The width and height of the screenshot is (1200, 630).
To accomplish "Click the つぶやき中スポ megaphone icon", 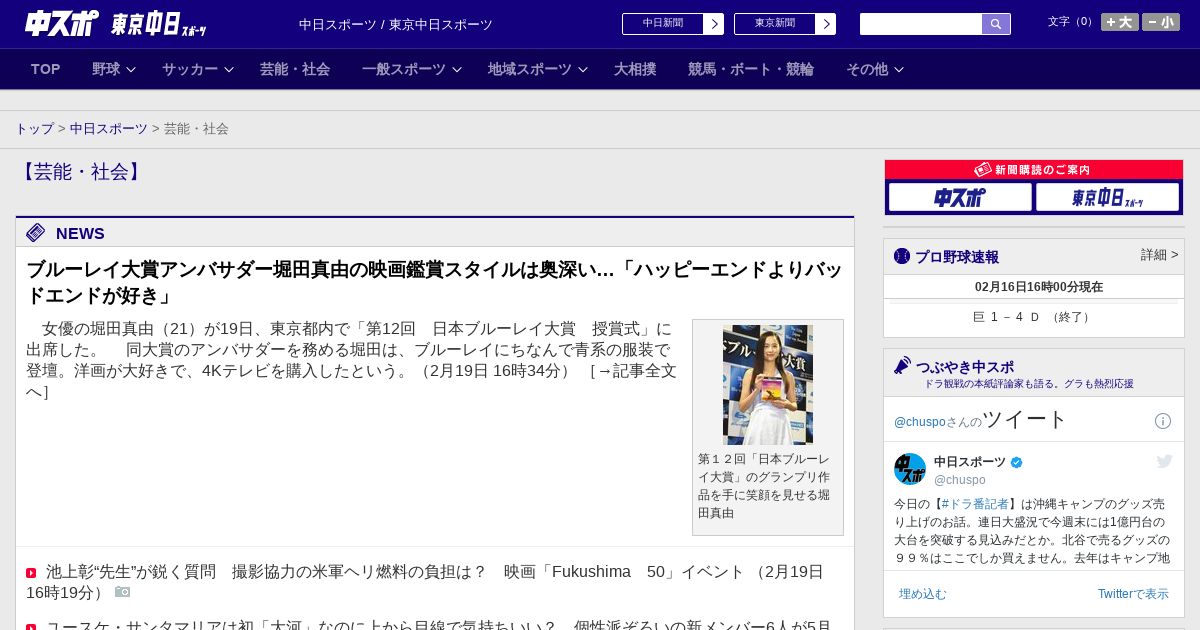I will click(x=902, y=366).
